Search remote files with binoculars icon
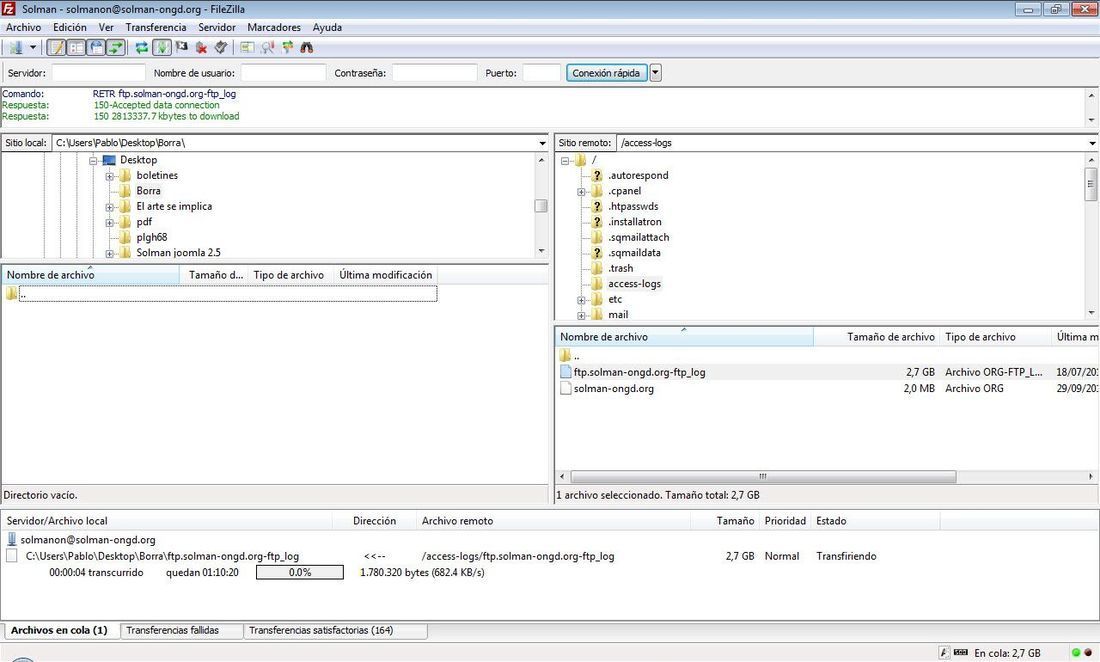This screenshot has height=662, width=1100. 307,48
